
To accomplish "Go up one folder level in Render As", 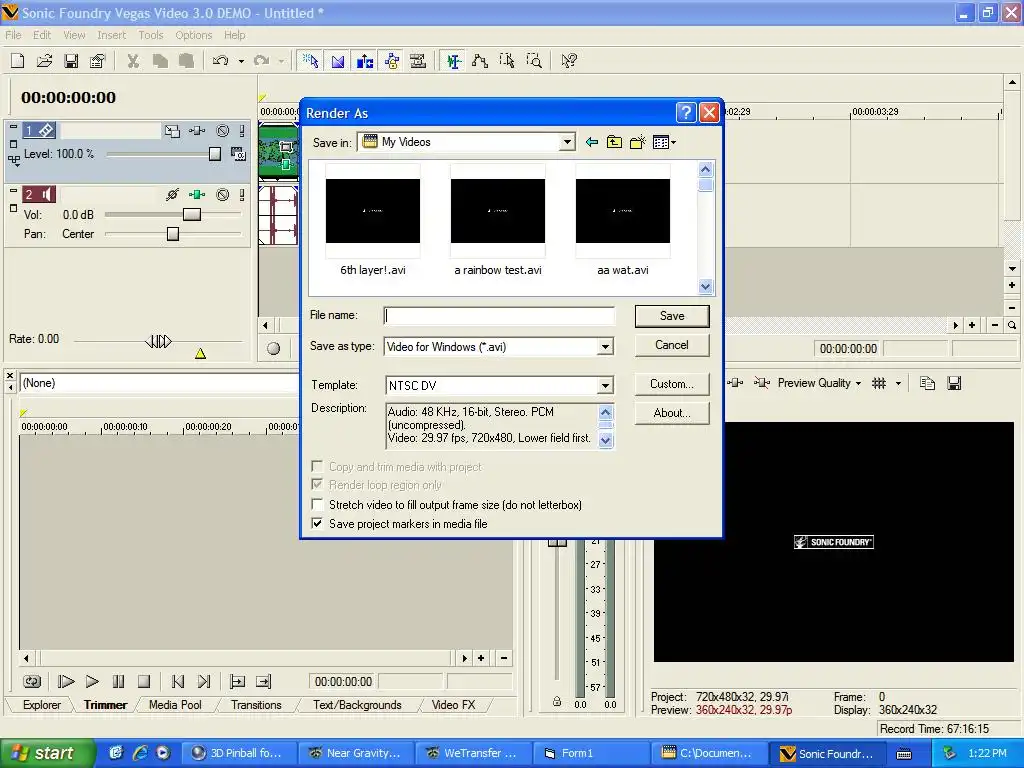I will point(615,142).
